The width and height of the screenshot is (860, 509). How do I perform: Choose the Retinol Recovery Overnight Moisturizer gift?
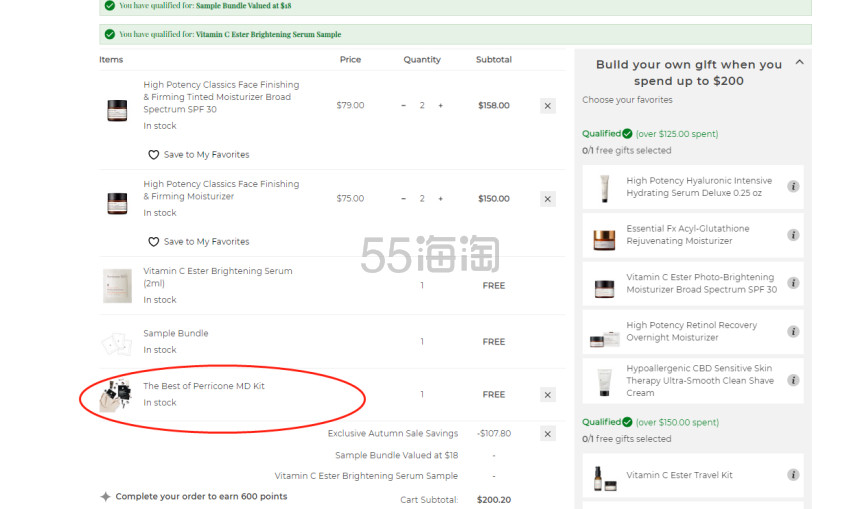tap(693, 332)
